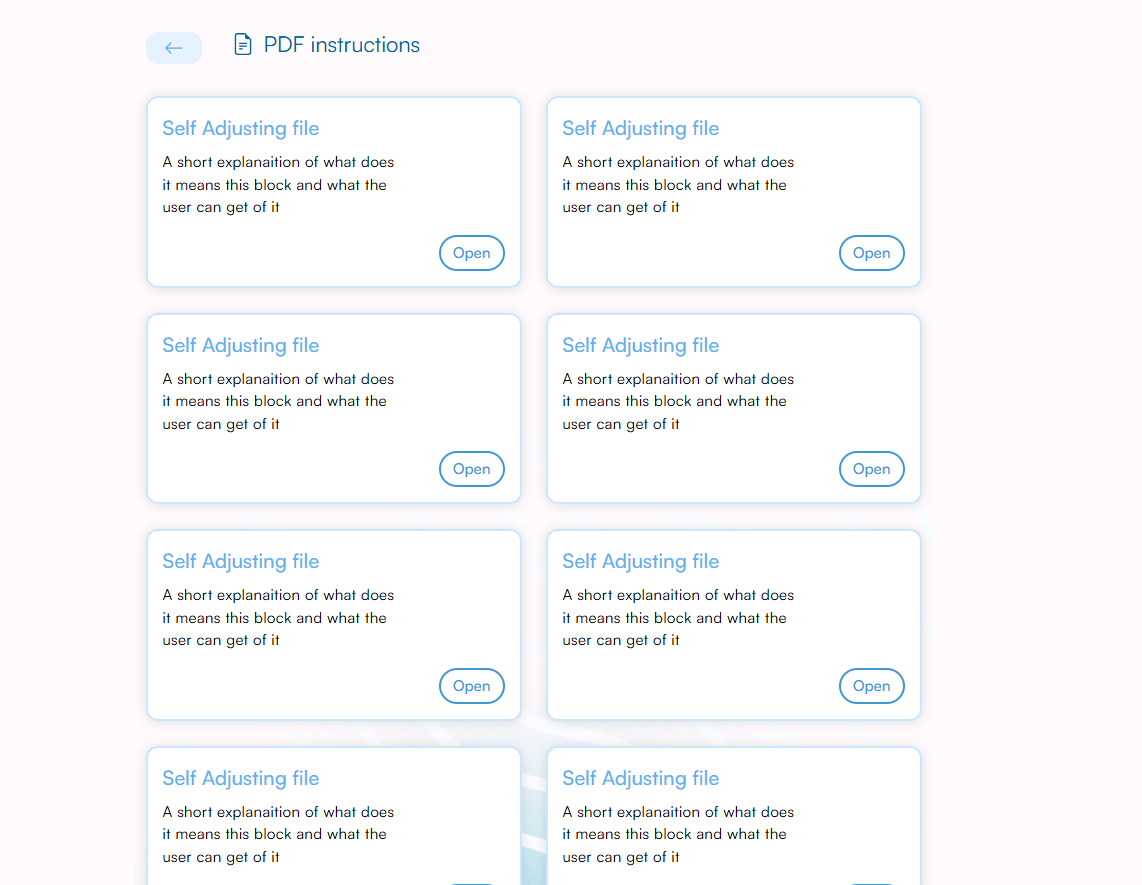Click Open in third row right card
1142x885 pixels.
coord(872,686)
